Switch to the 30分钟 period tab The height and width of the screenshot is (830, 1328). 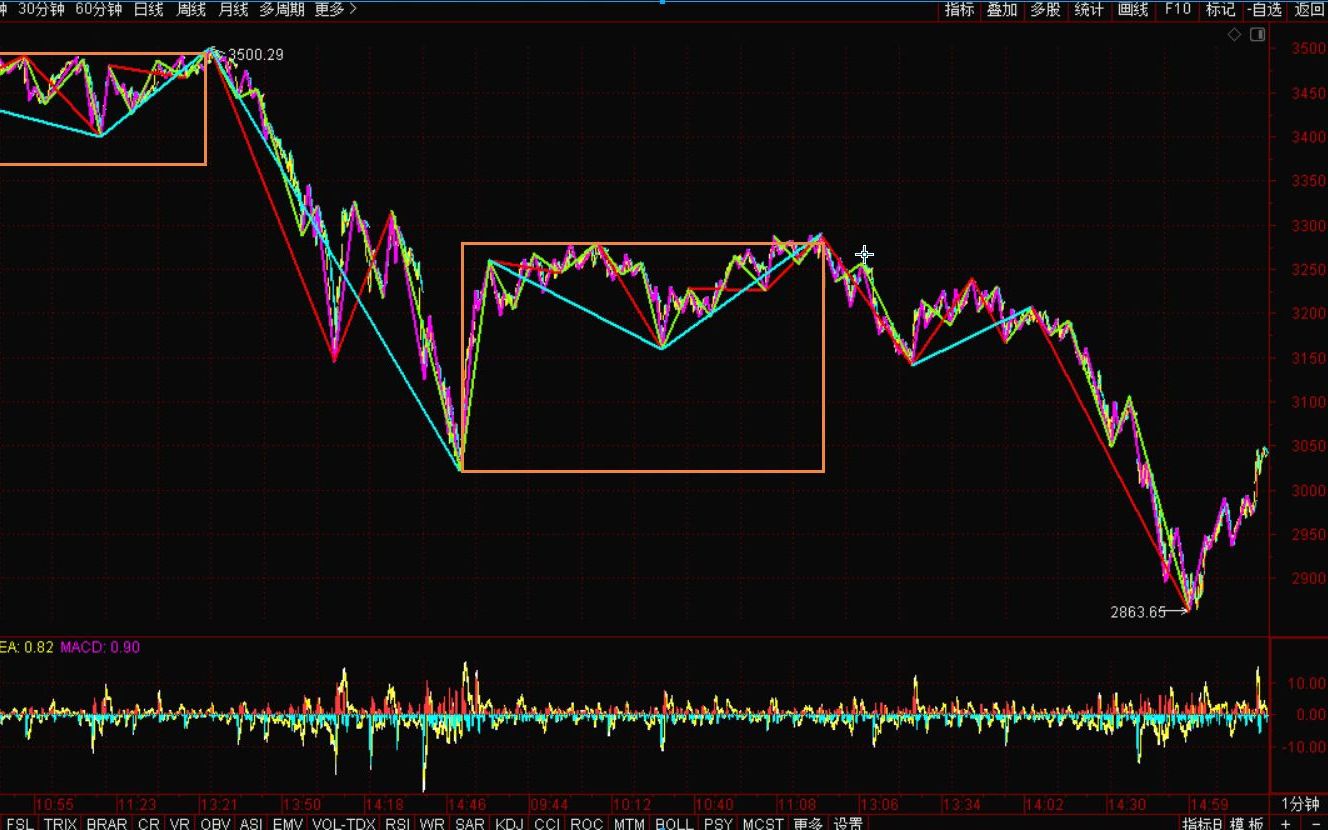pyautogui.click(x=42, y=9)
